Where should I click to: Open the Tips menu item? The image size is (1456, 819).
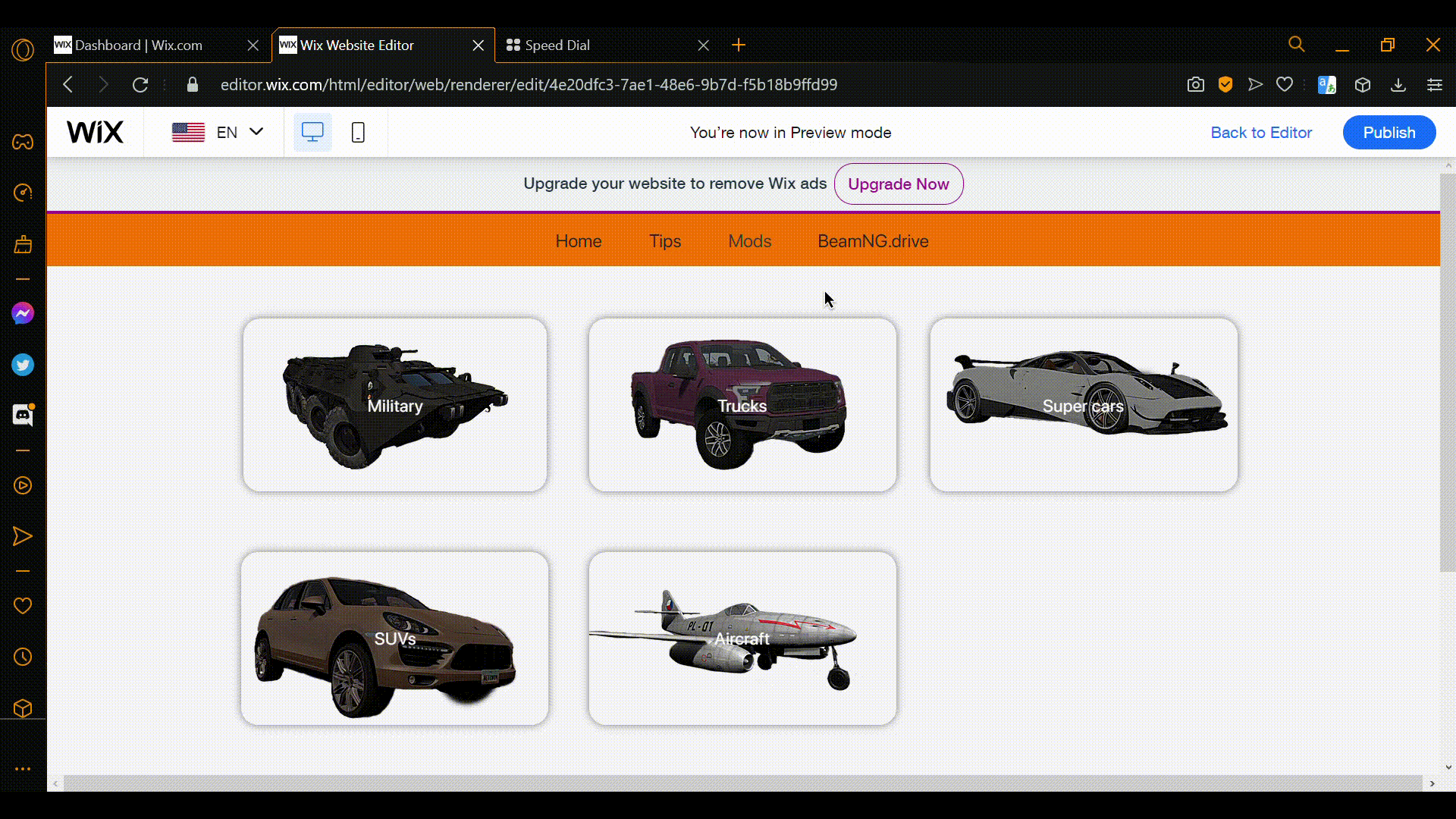coord(665,241)
